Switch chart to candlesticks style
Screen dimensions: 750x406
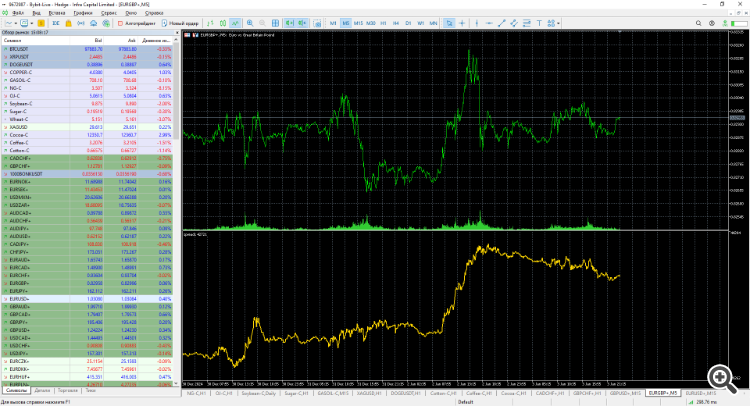tap(223, 23)
